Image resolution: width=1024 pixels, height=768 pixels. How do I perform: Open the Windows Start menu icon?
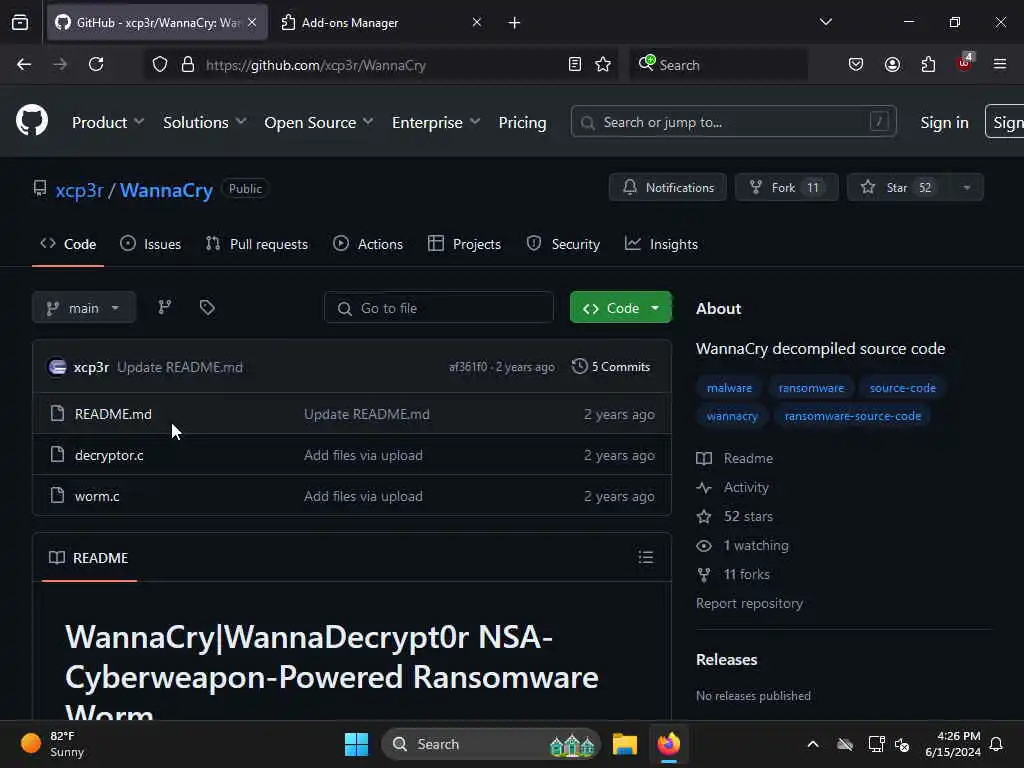point(357,744)
